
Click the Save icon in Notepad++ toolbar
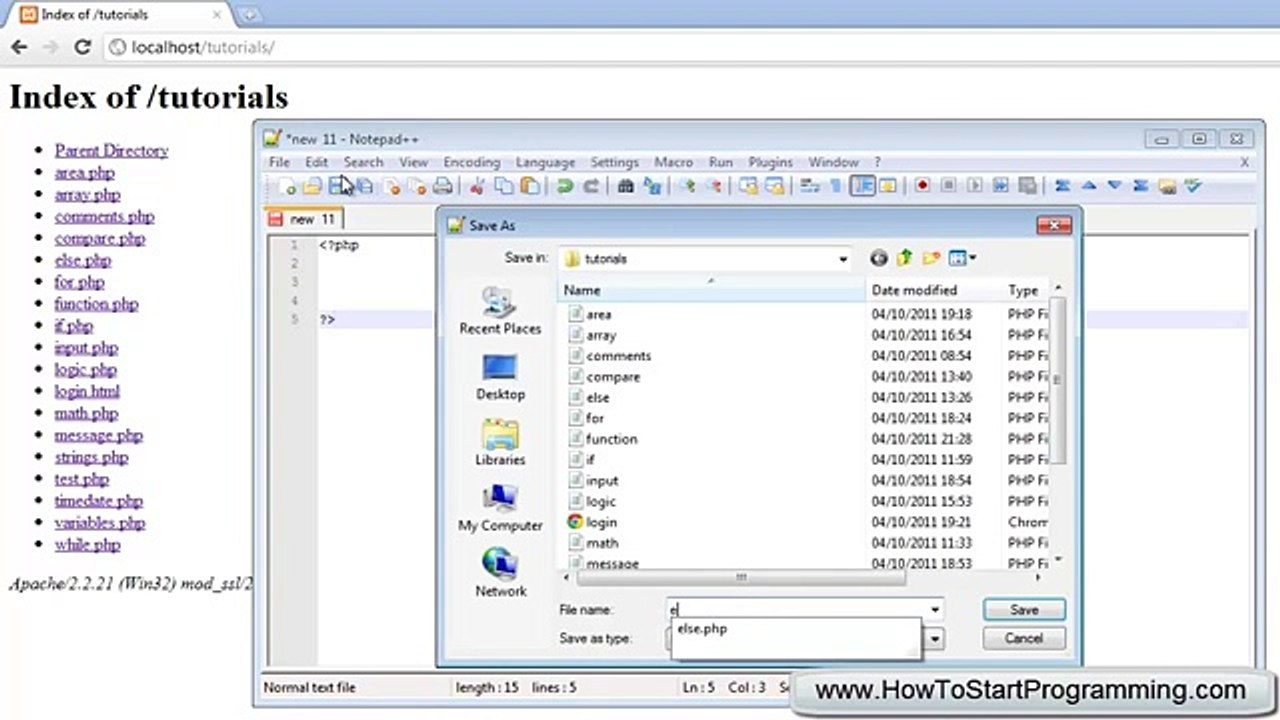click(337, 186)
